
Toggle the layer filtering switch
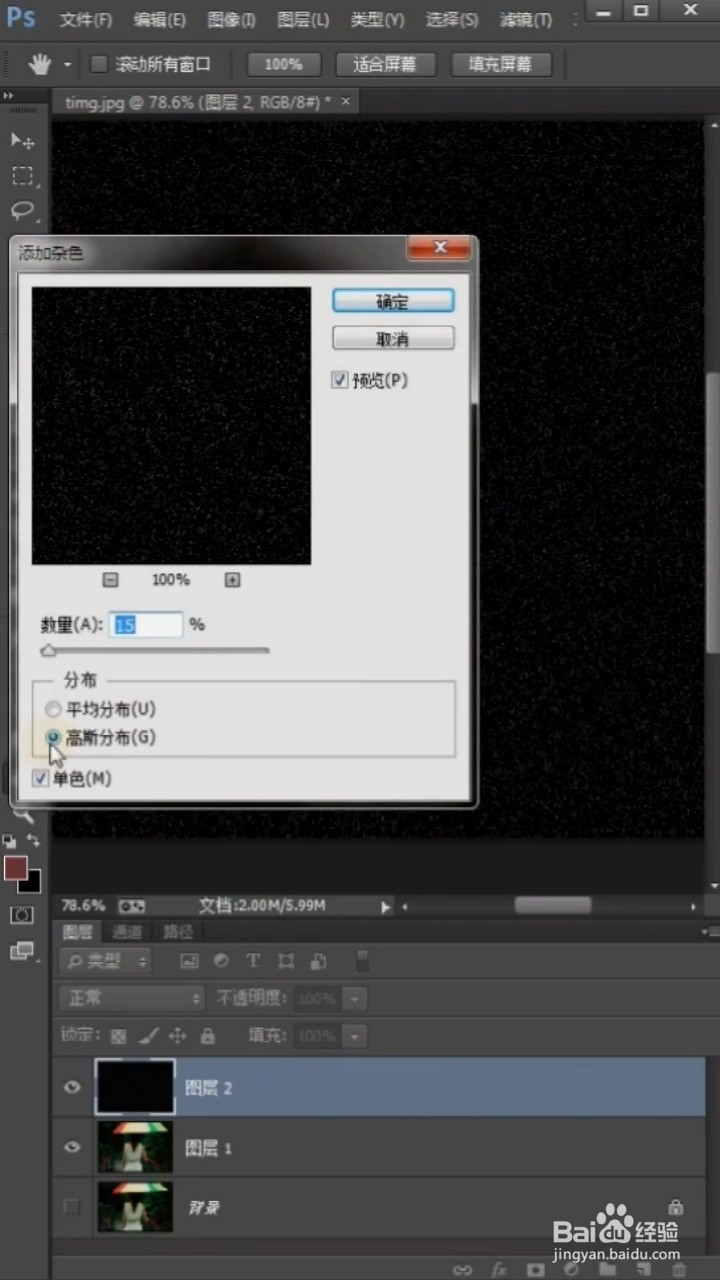click(x=362, y=961)
